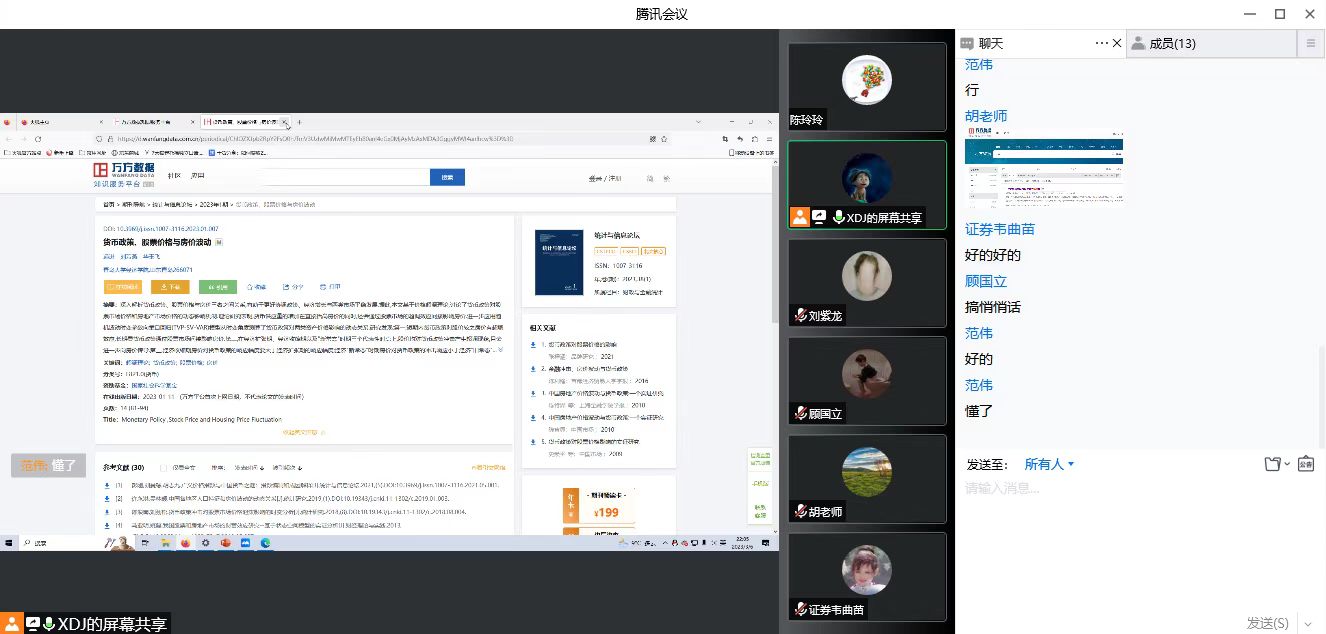Open the announcement (公告) icon above the message box
The image size is (1326, 634).
click(1305, 464)
